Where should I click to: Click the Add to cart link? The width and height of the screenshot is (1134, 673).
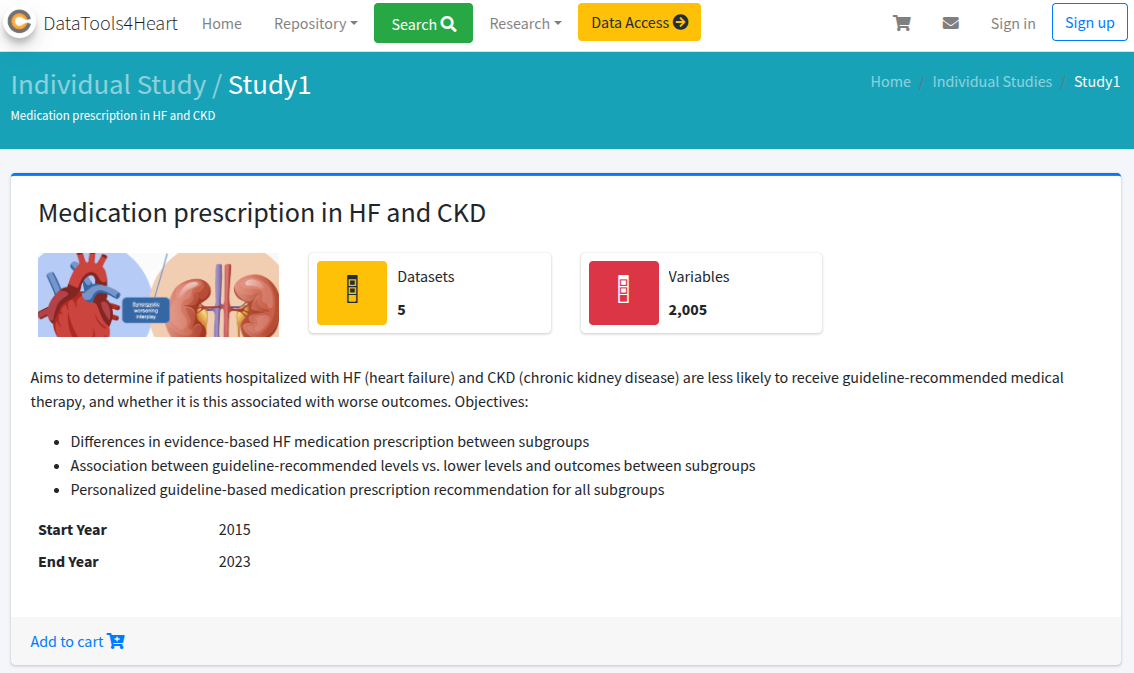[67, 641]
